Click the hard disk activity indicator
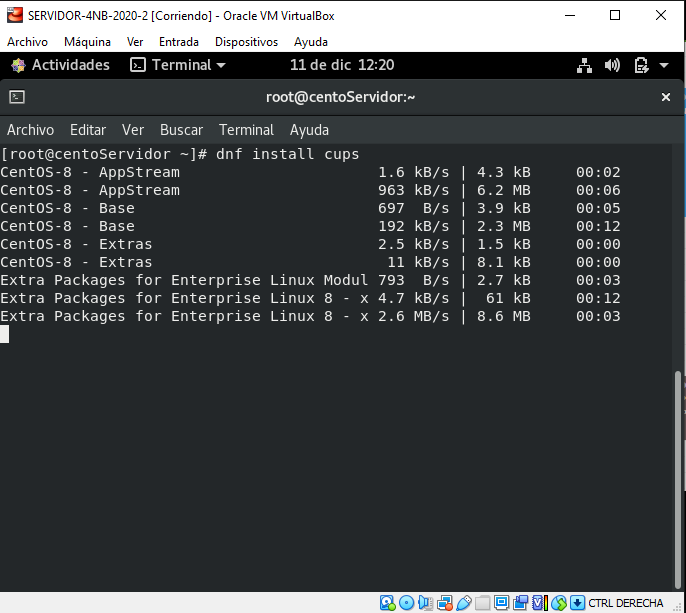 tap(388, 603)
